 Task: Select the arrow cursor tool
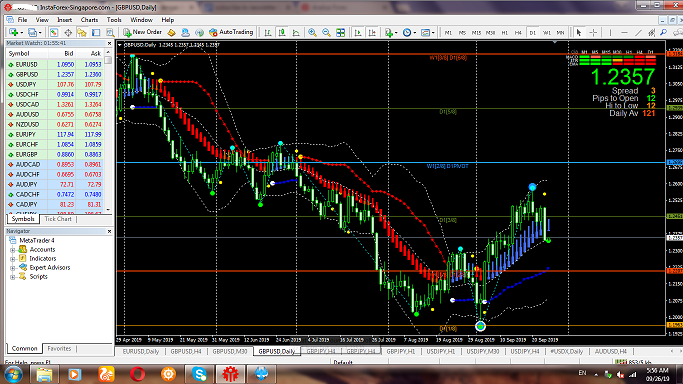click(579, 33)
